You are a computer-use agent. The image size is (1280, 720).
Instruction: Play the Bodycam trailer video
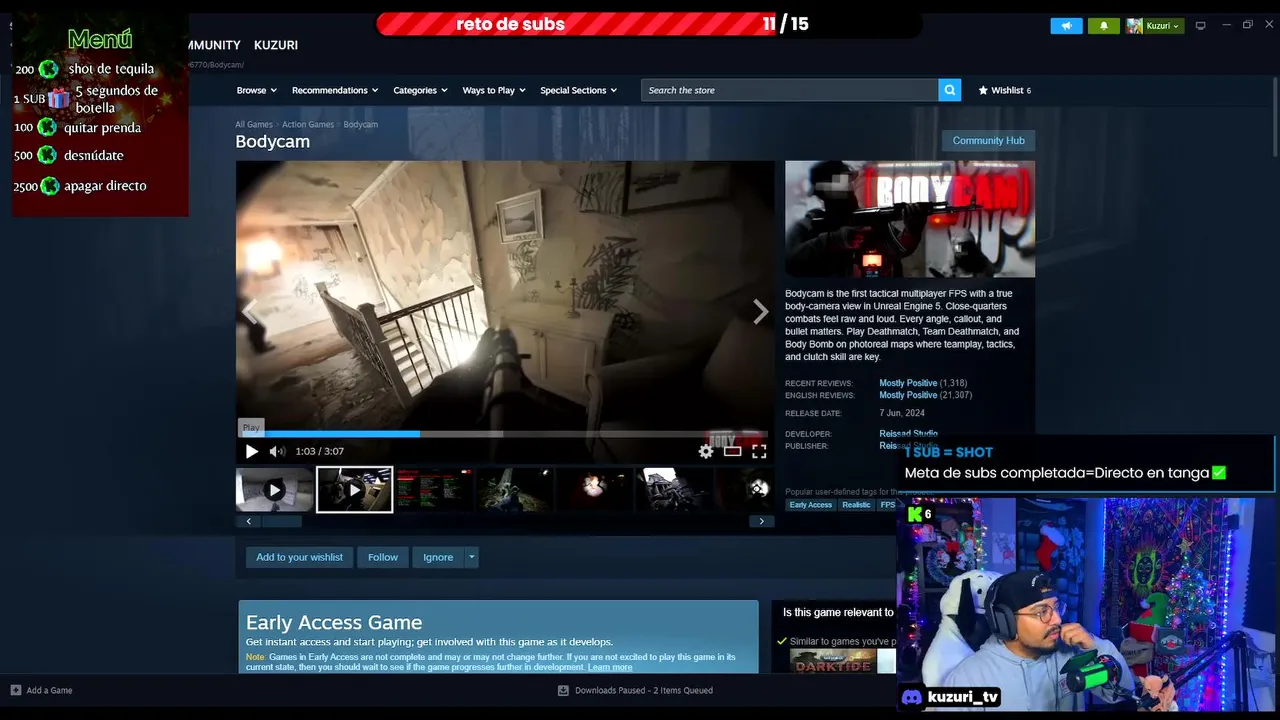point(252,451)
